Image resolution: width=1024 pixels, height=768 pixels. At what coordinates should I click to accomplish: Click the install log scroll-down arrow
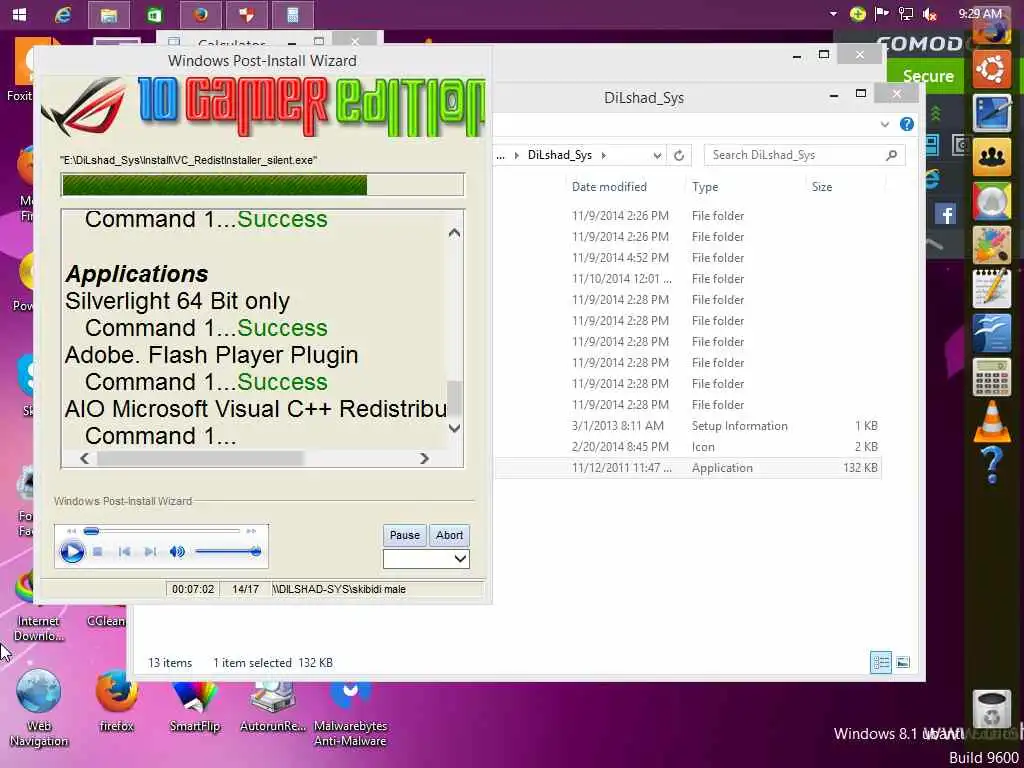(455, 428)
